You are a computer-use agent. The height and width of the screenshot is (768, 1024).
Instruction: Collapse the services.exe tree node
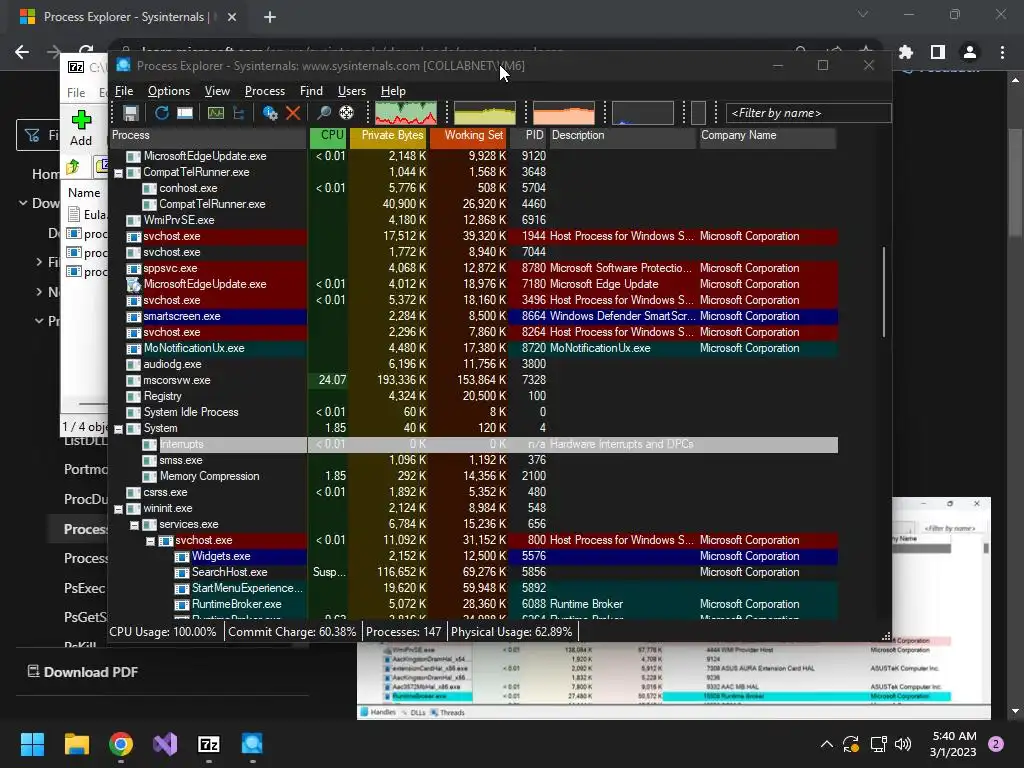(x=135, y=526)
